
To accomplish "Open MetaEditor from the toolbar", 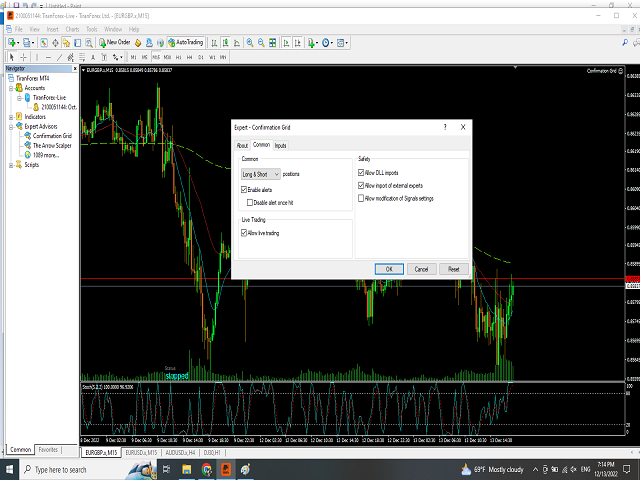I will 138,42.
